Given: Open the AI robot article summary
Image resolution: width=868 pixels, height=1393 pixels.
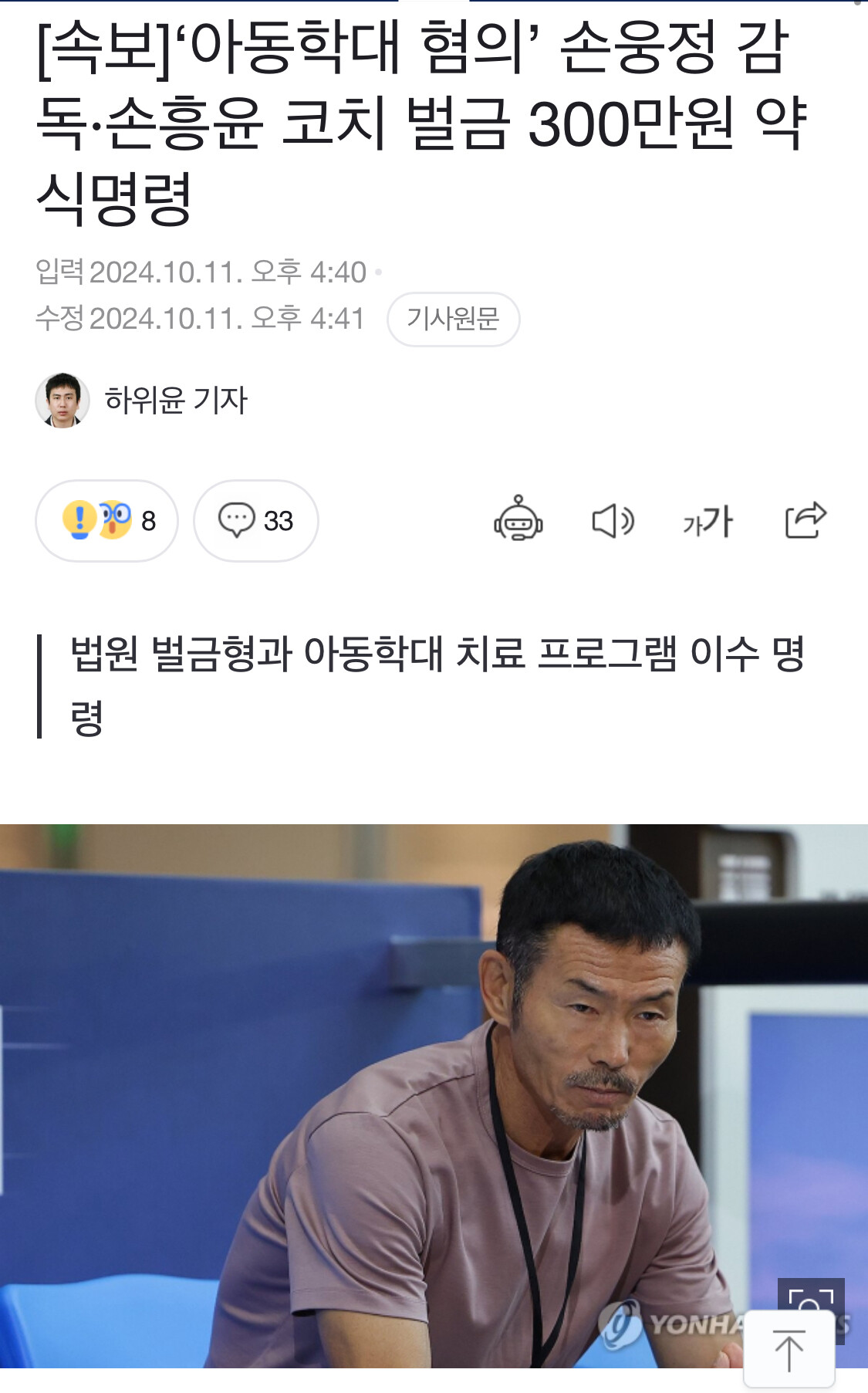Looking at the screenshot, I should 518,519.
